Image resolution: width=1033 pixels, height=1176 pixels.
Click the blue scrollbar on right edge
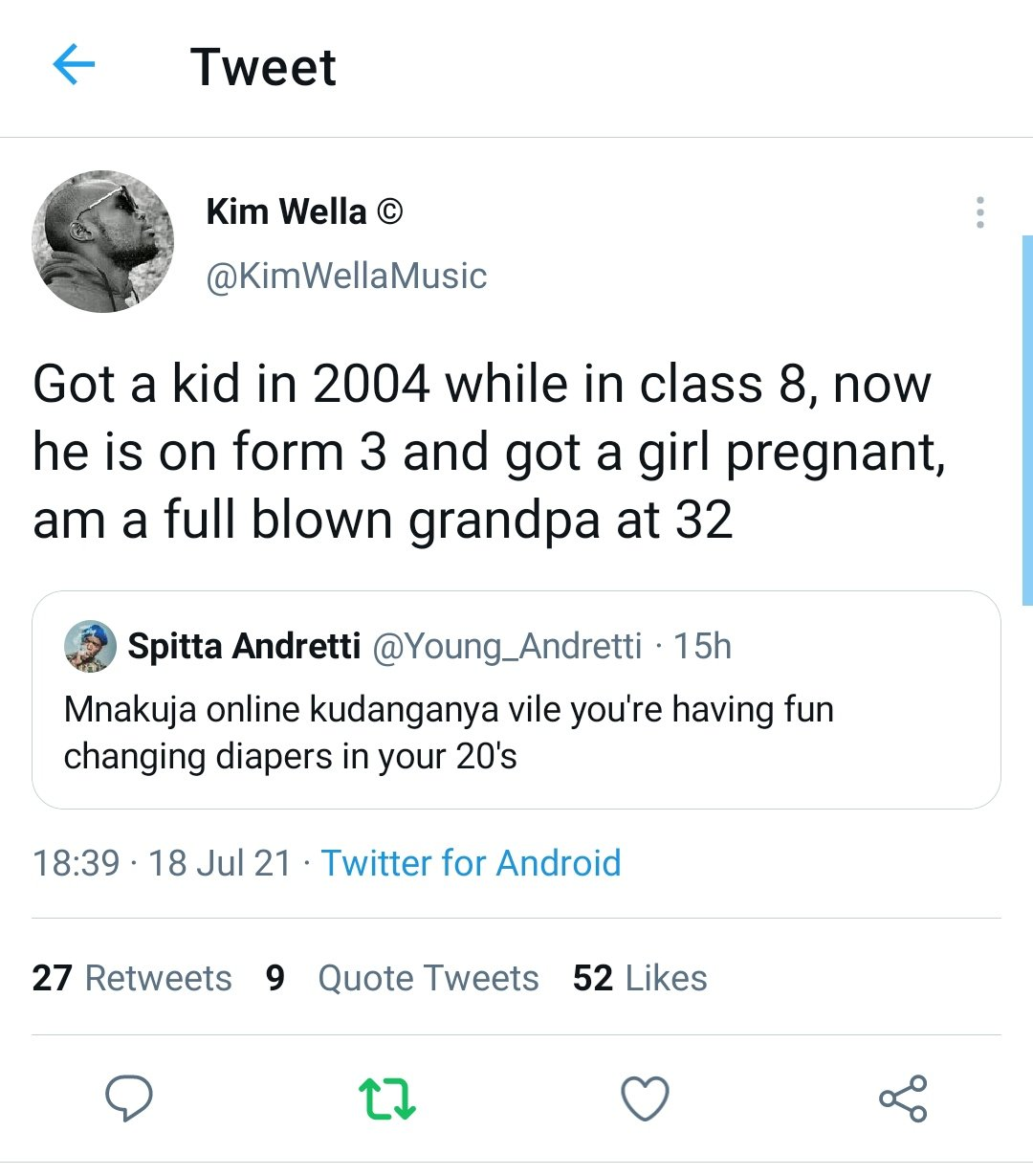[1027, 419]
